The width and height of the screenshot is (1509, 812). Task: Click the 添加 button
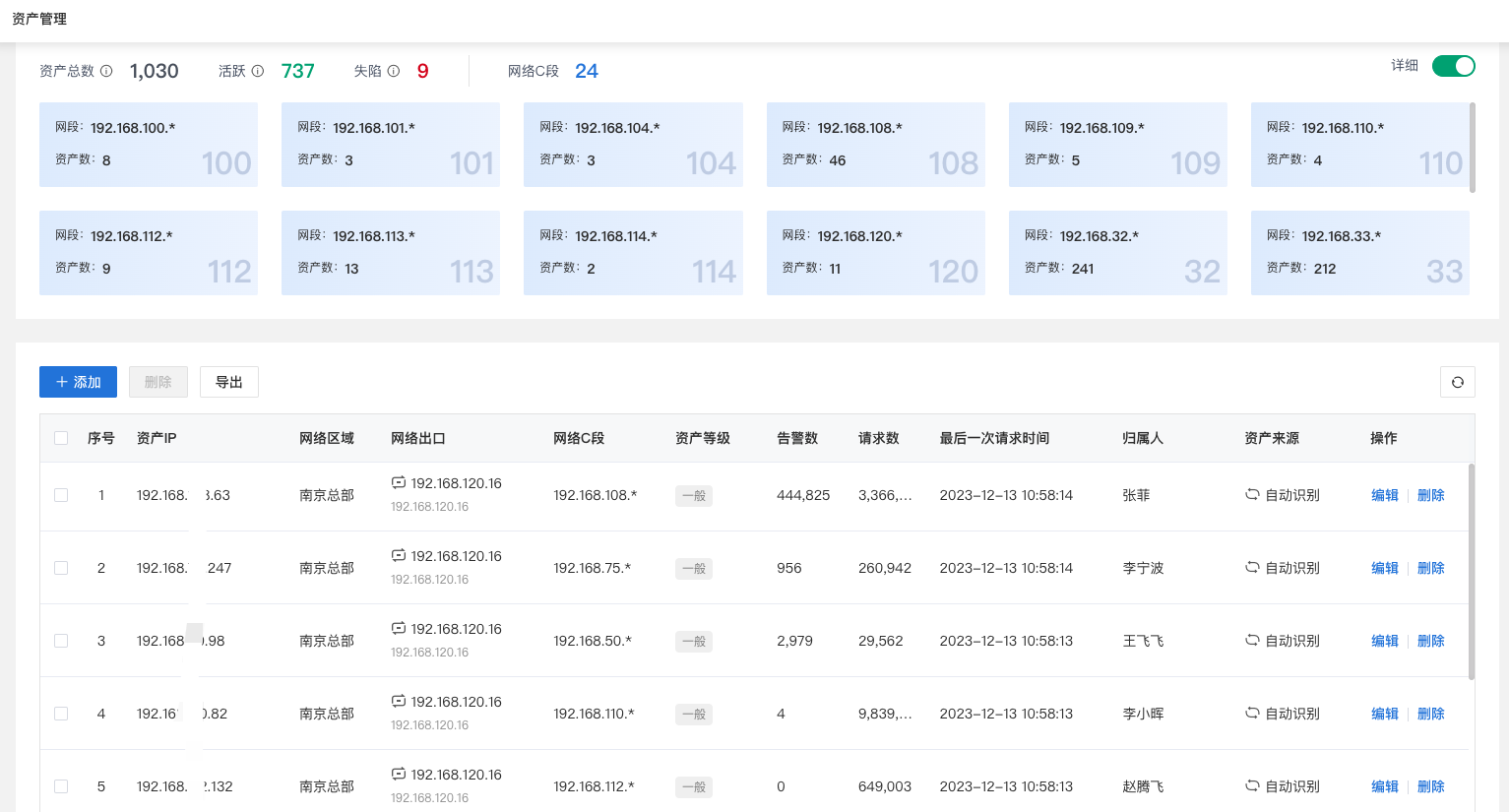pyautogui.click(x=78, y=382)
